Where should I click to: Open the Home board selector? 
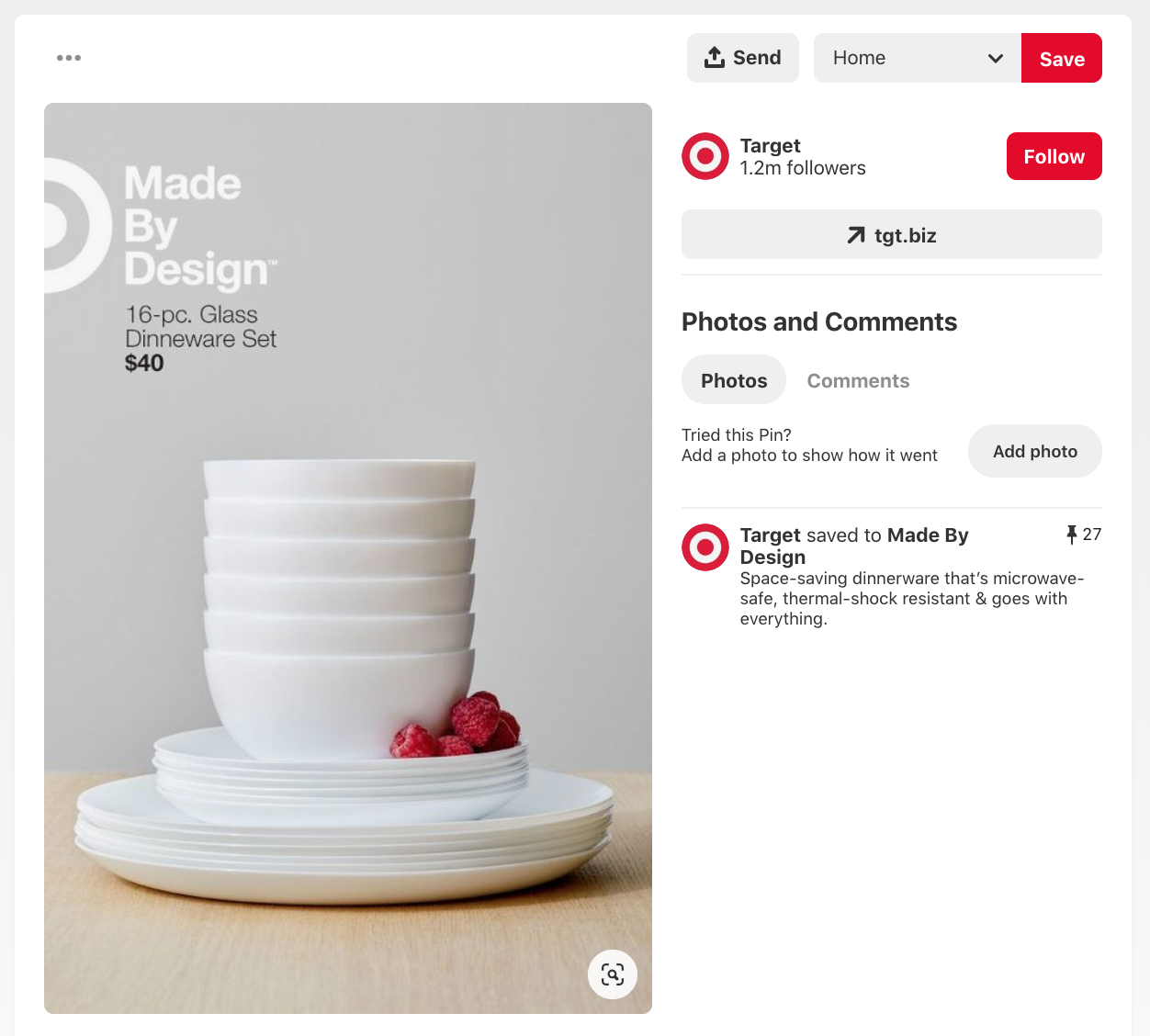click(918, 58)
